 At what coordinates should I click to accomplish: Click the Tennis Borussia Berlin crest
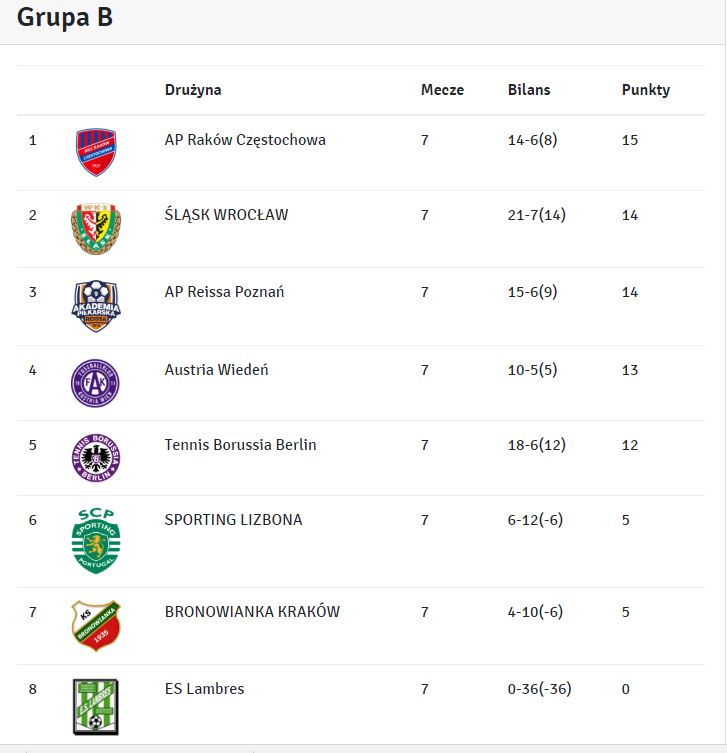(96, 458)
